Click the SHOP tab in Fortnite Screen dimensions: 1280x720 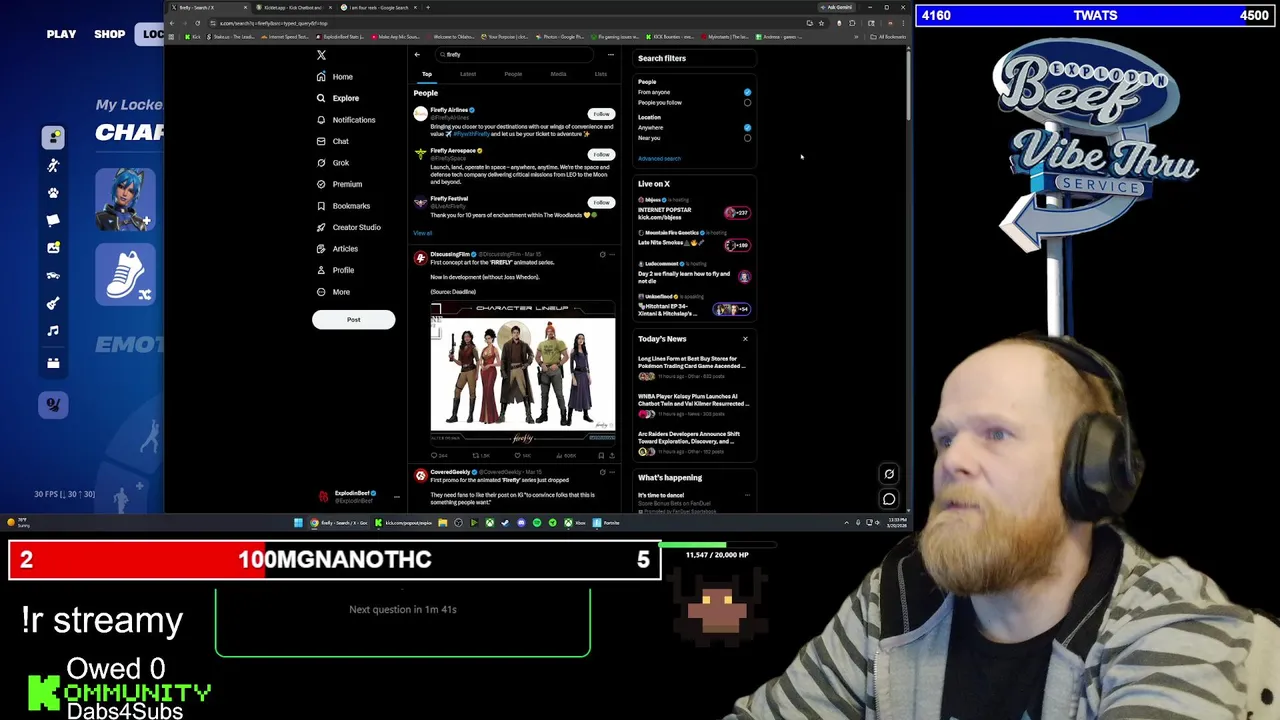tap(110, 34)
